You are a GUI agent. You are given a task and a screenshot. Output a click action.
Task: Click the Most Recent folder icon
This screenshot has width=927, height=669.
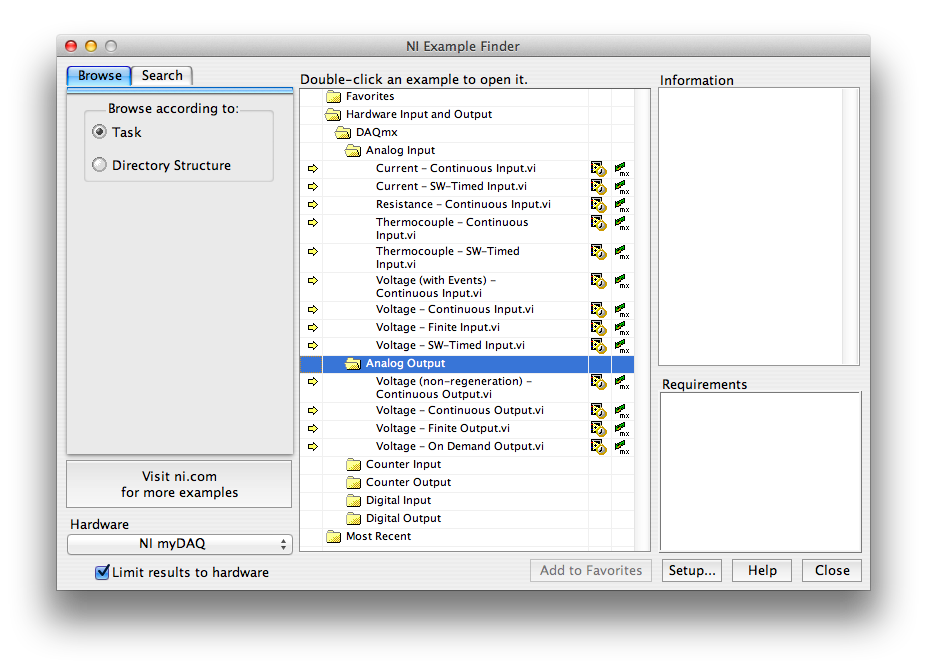point(334,537)
